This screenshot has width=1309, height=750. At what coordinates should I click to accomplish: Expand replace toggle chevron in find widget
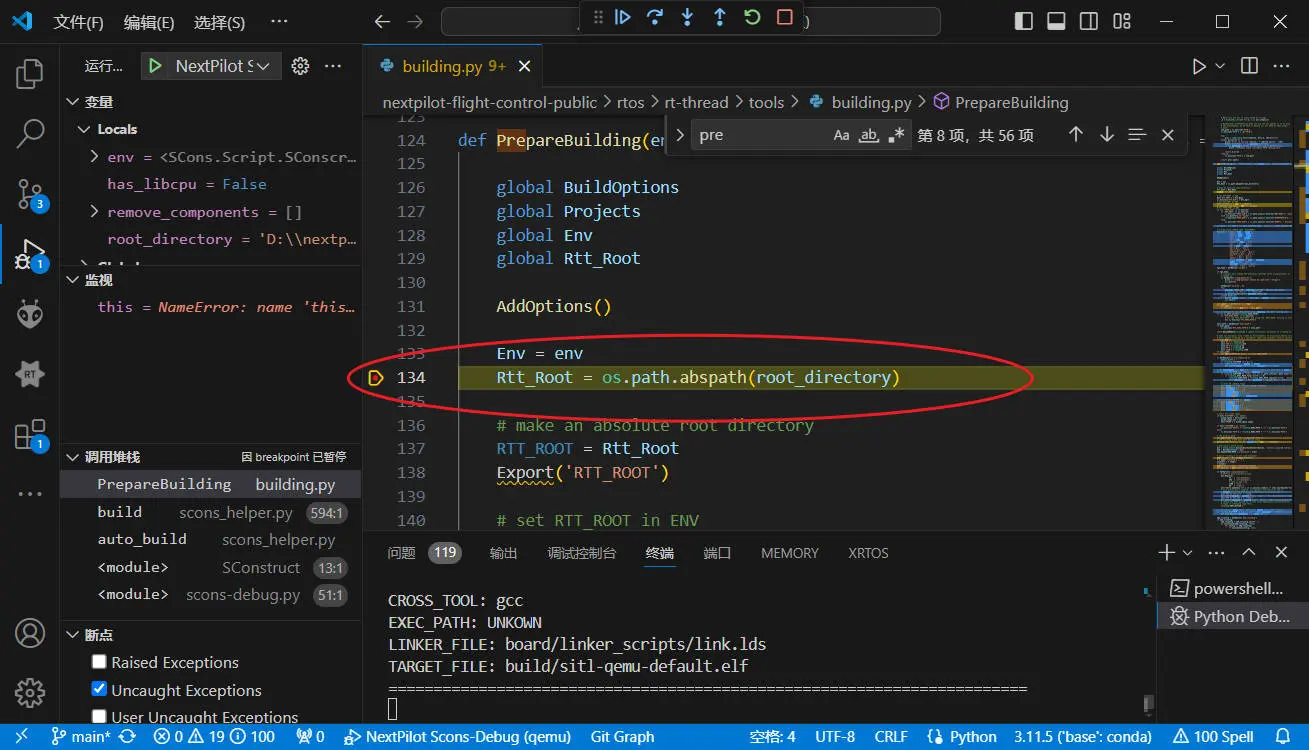(x=680, y=135)
